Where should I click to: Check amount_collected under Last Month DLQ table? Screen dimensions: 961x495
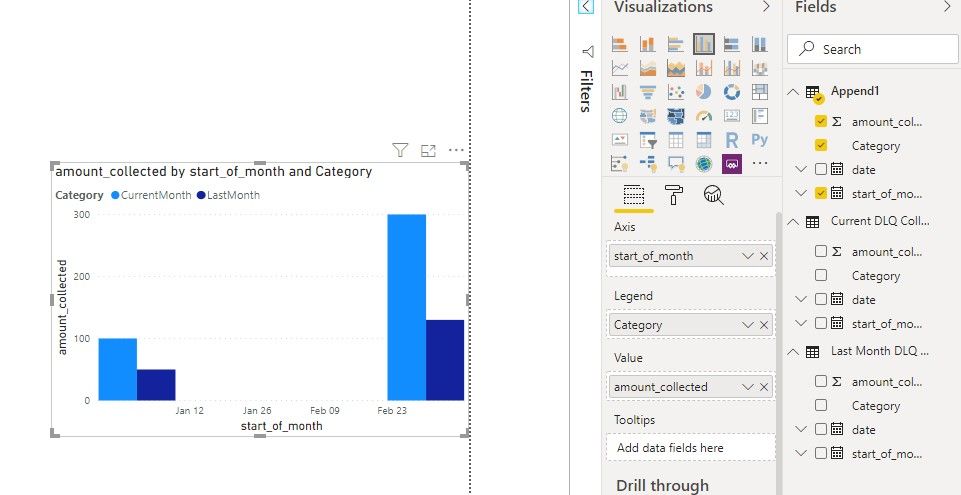(x=821, y=381)
